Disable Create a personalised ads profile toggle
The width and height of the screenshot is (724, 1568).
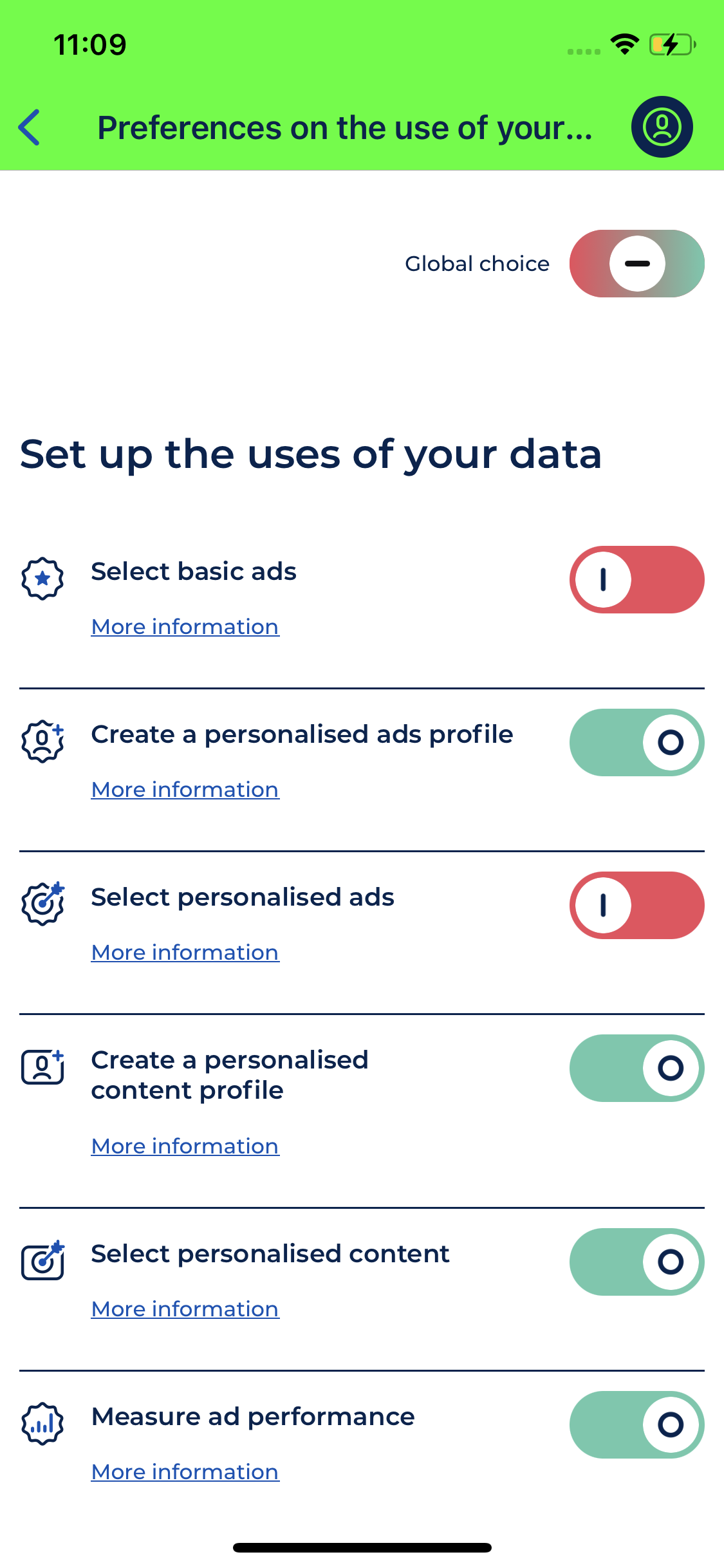click(x=636, y=743)
